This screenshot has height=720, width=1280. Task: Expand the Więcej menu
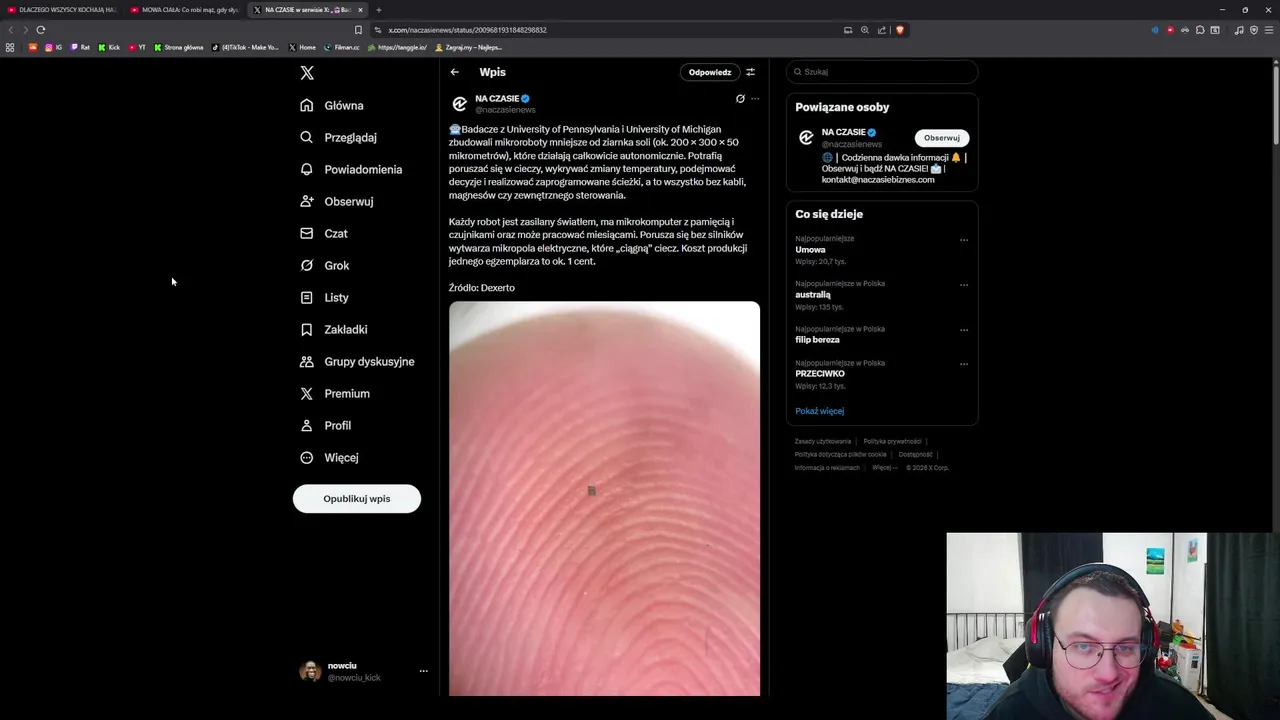point(329,457)
